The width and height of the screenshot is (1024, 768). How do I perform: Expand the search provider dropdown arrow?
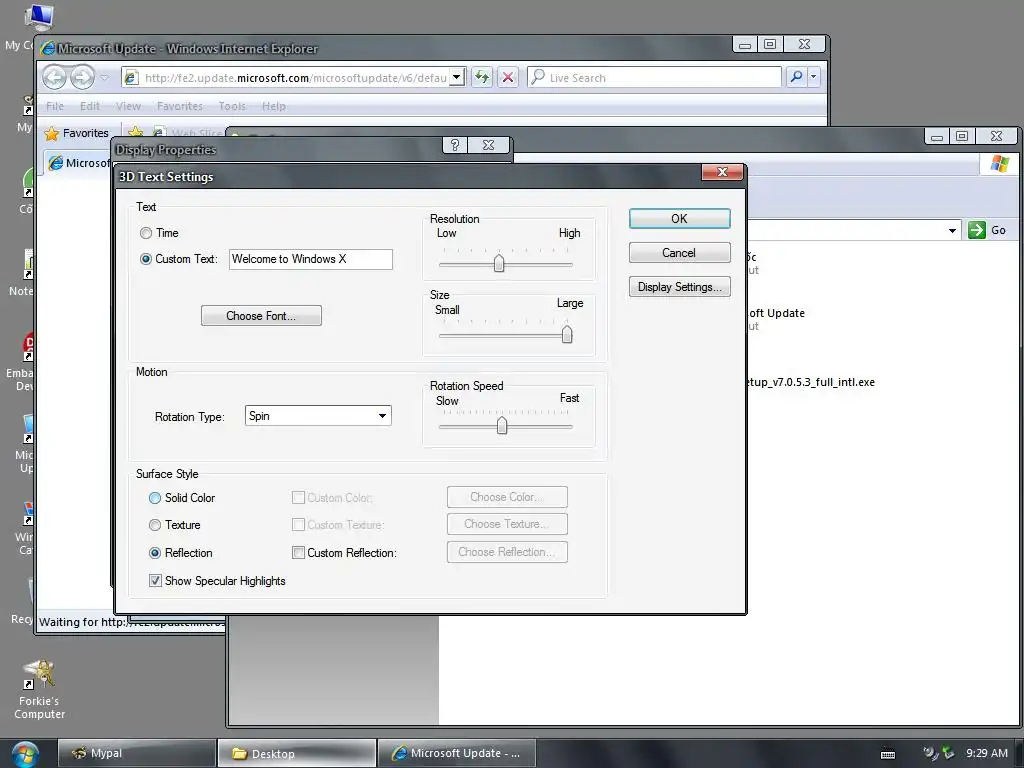(814, 77)
